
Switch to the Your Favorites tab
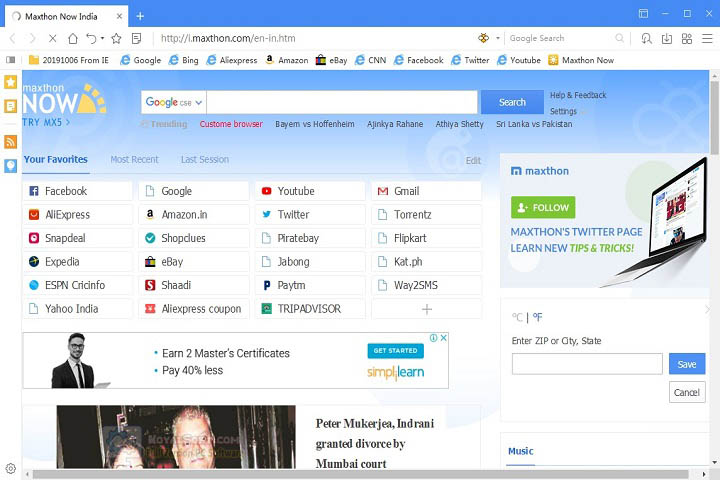click(56, 159)
